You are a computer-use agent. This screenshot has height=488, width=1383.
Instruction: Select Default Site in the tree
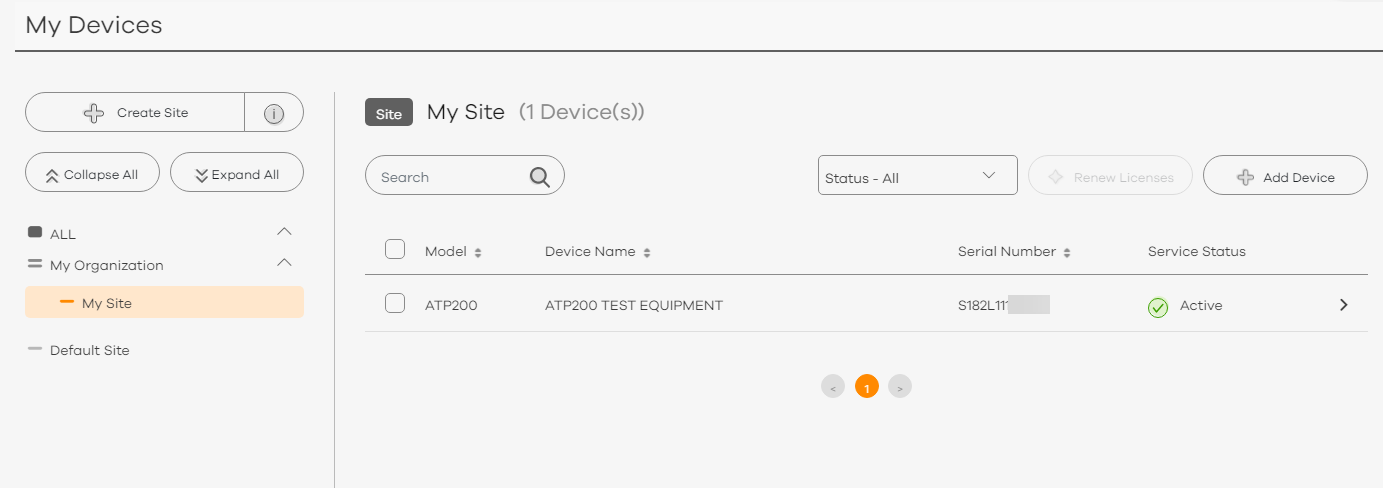[89, 350]
